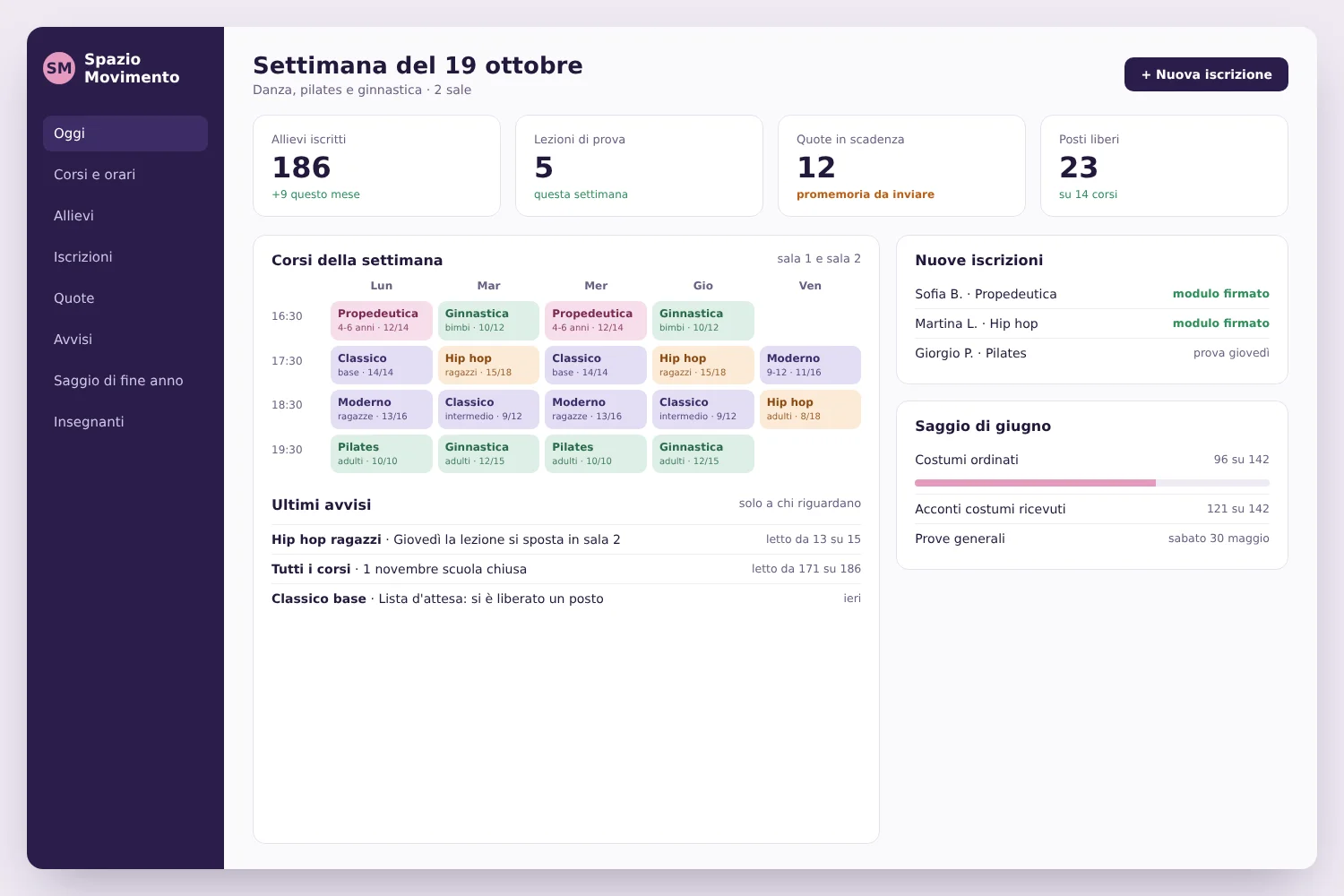
Task: Select the Lun Classico base class
Action: point(382,365)
